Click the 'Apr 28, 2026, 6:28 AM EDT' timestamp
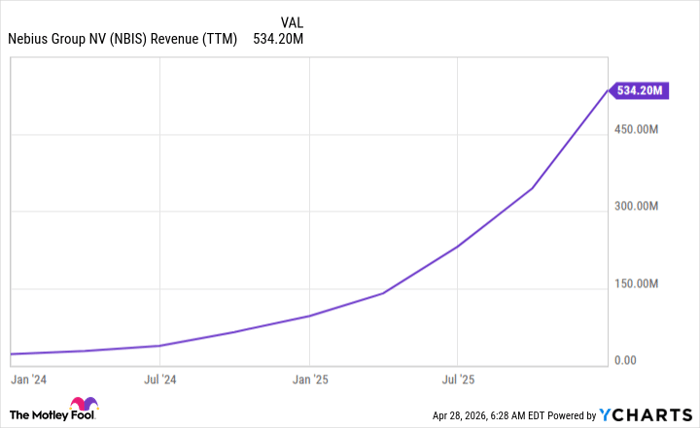 pyautogui.click(x=488, y=416)
